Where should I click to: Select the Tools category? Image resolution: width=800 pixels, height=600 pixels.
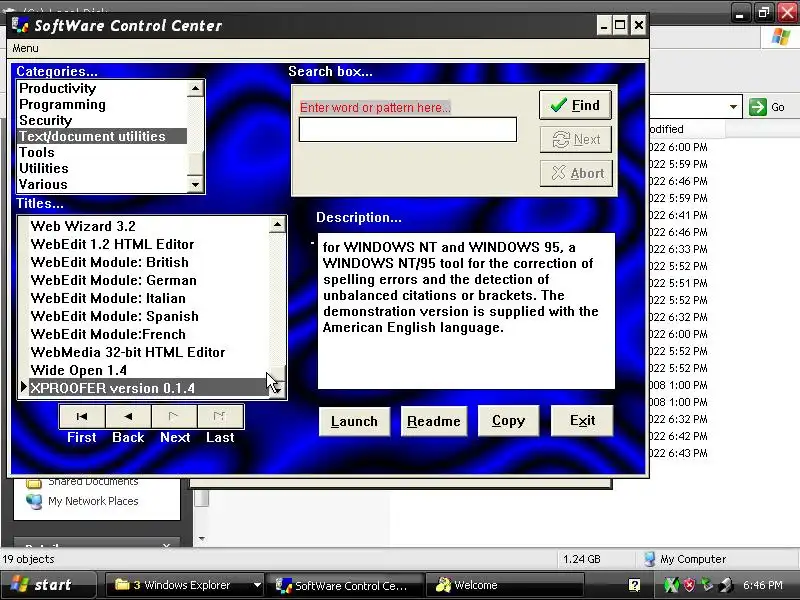[x=102, y=153]
